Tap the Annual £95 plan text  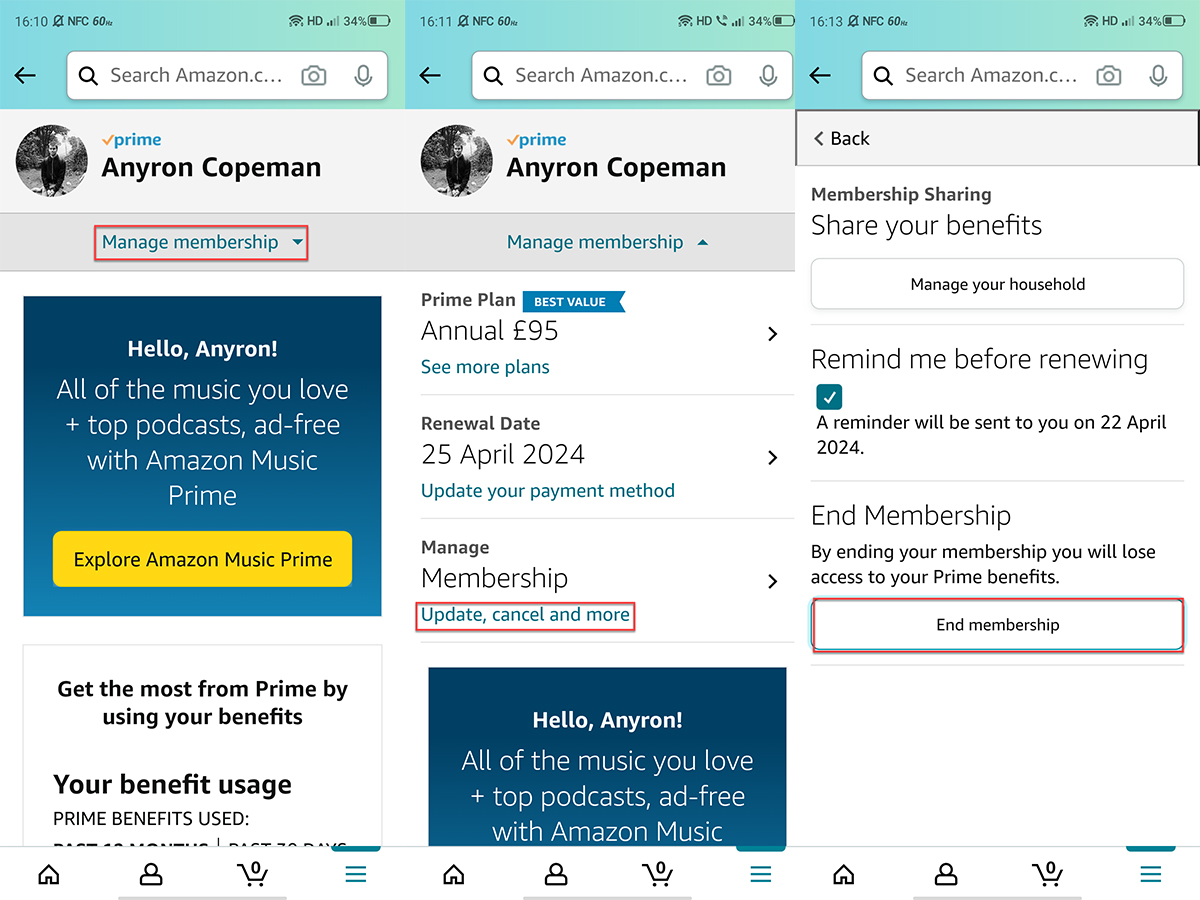click(490, 331)
